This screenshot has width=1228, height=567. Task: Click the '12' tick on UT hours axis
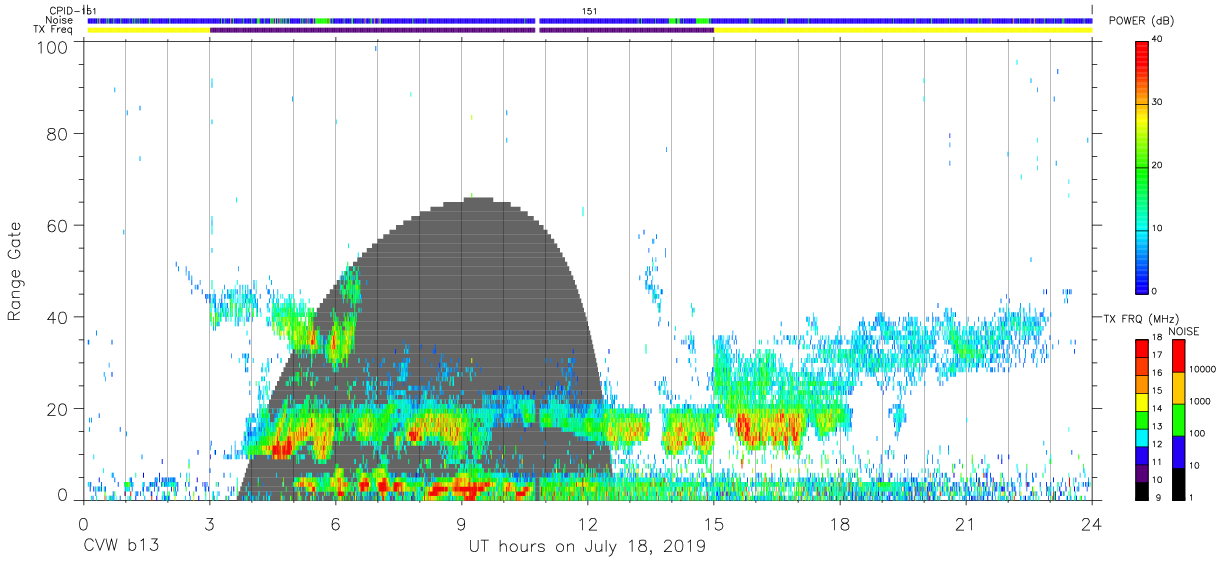point(588,524)
